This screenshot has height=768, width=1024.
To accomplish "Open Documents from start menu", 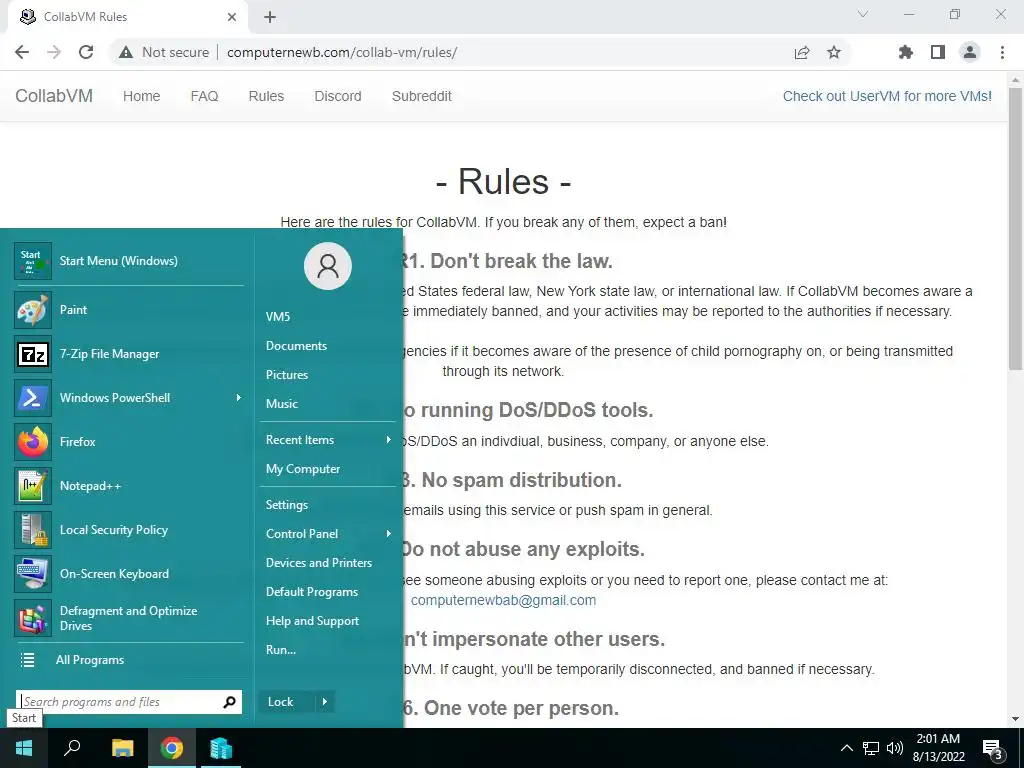I will click(x=296, y=346).
